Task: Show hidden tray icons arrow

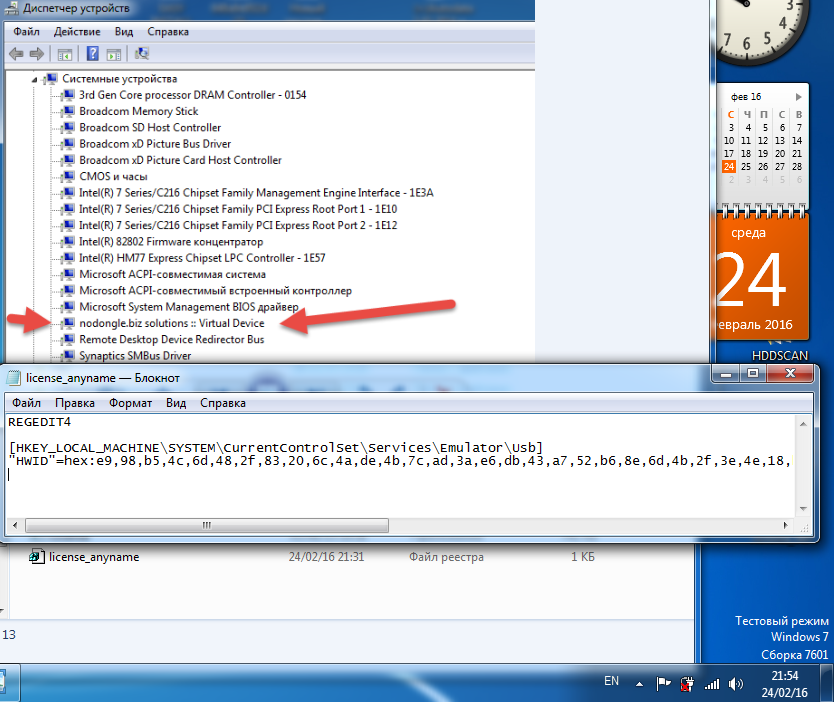Action: [639, 684]
